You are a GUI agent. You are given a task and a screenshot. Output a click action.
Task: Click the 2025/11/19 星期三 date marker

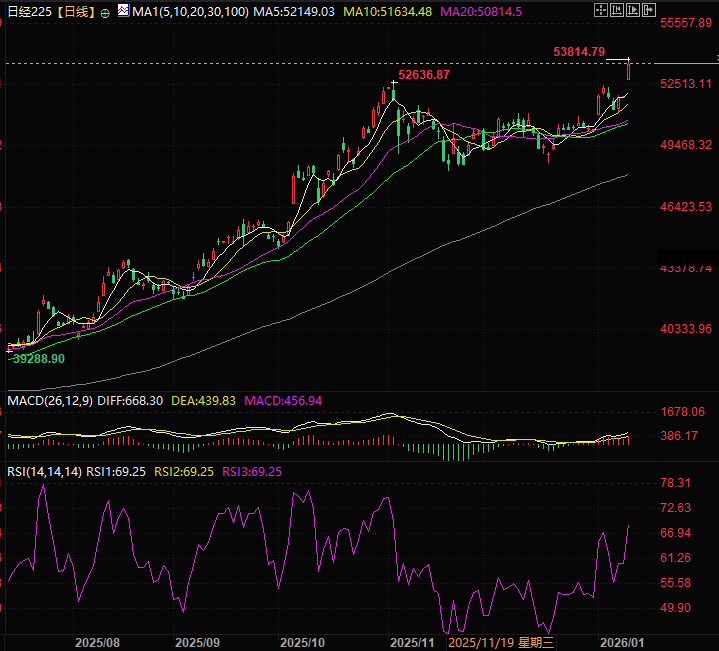coord(507,641)
